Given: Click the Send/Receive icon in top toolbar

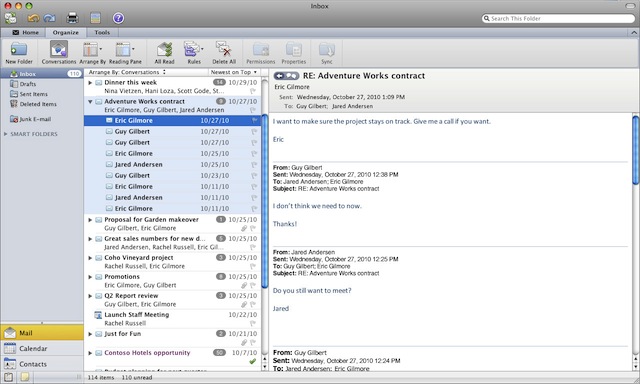Looking at the screenshot, I should click(x=11, y=18).
